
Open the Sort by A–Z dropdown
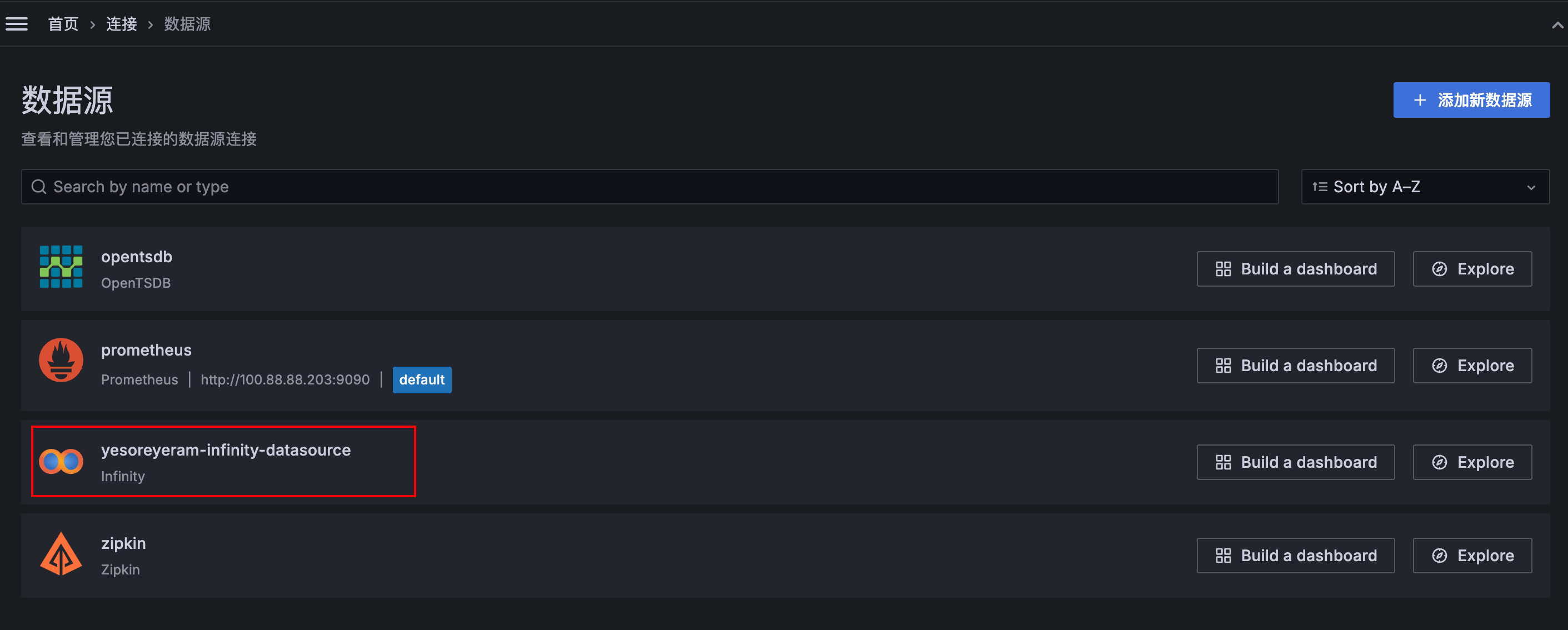click(1424, 186)
